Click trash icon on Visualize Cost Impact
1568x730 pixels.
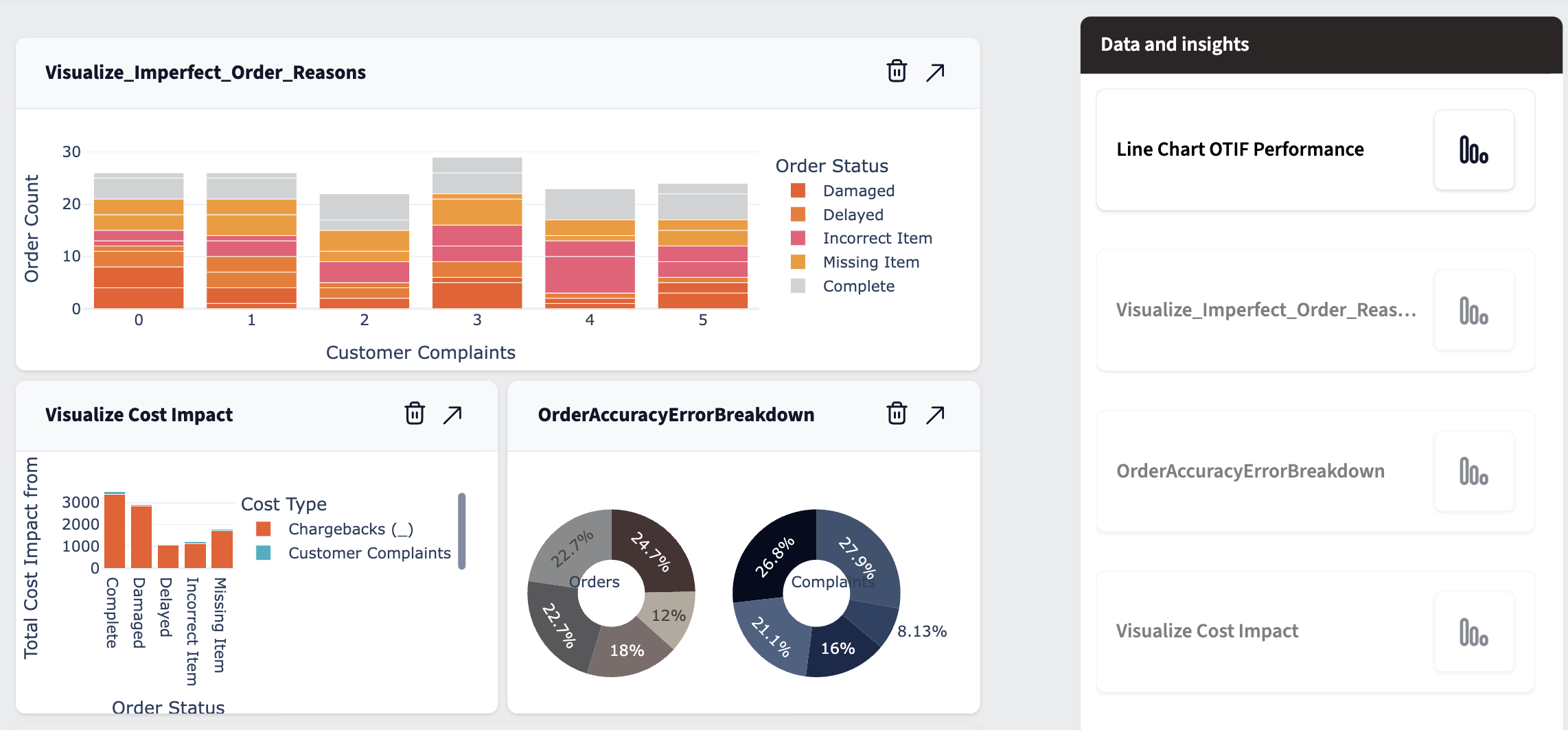click(x=415, y=414)
